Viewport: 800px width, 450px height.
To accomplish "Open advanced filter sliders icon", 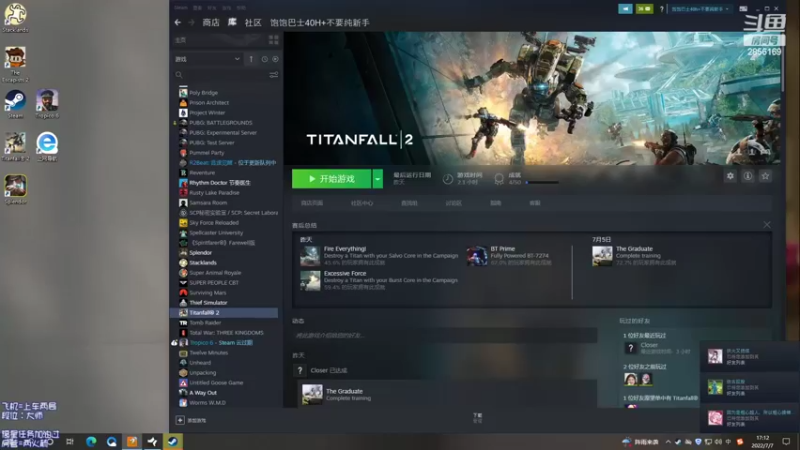I will click(x=274, y=75).
